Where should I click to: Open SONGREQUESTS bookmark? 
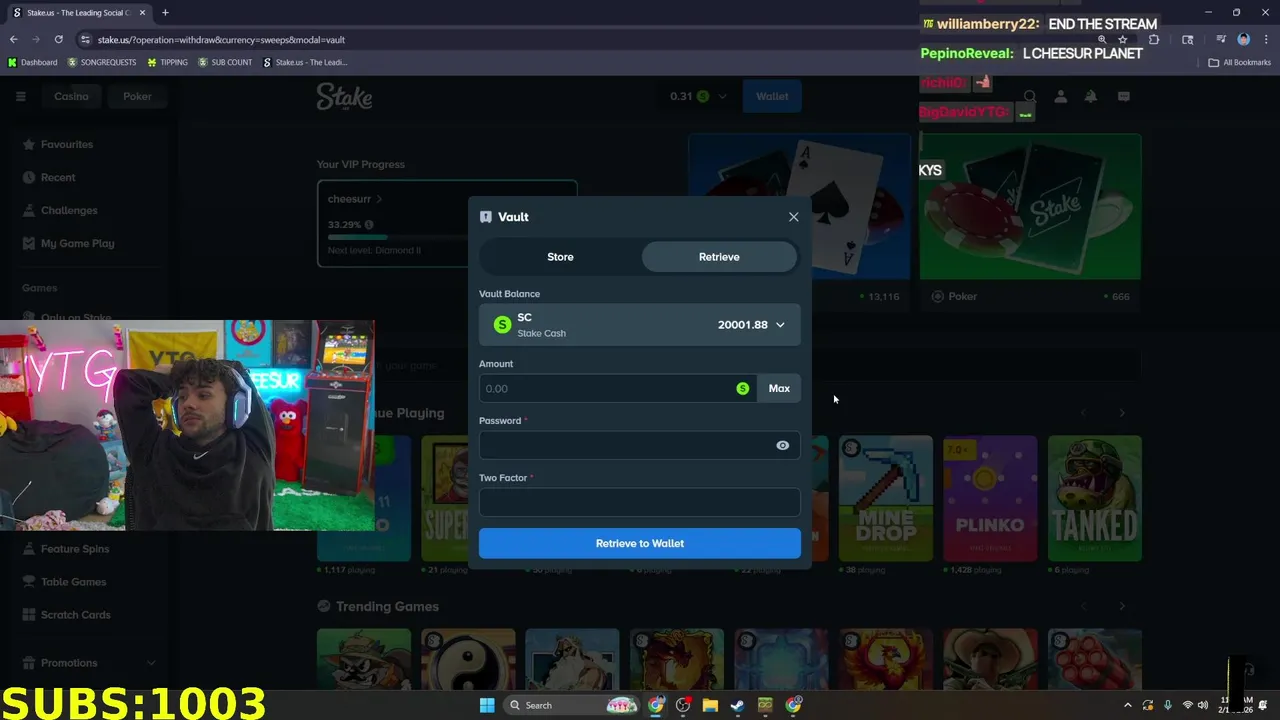pyautogui.click(x=102, y=62)
